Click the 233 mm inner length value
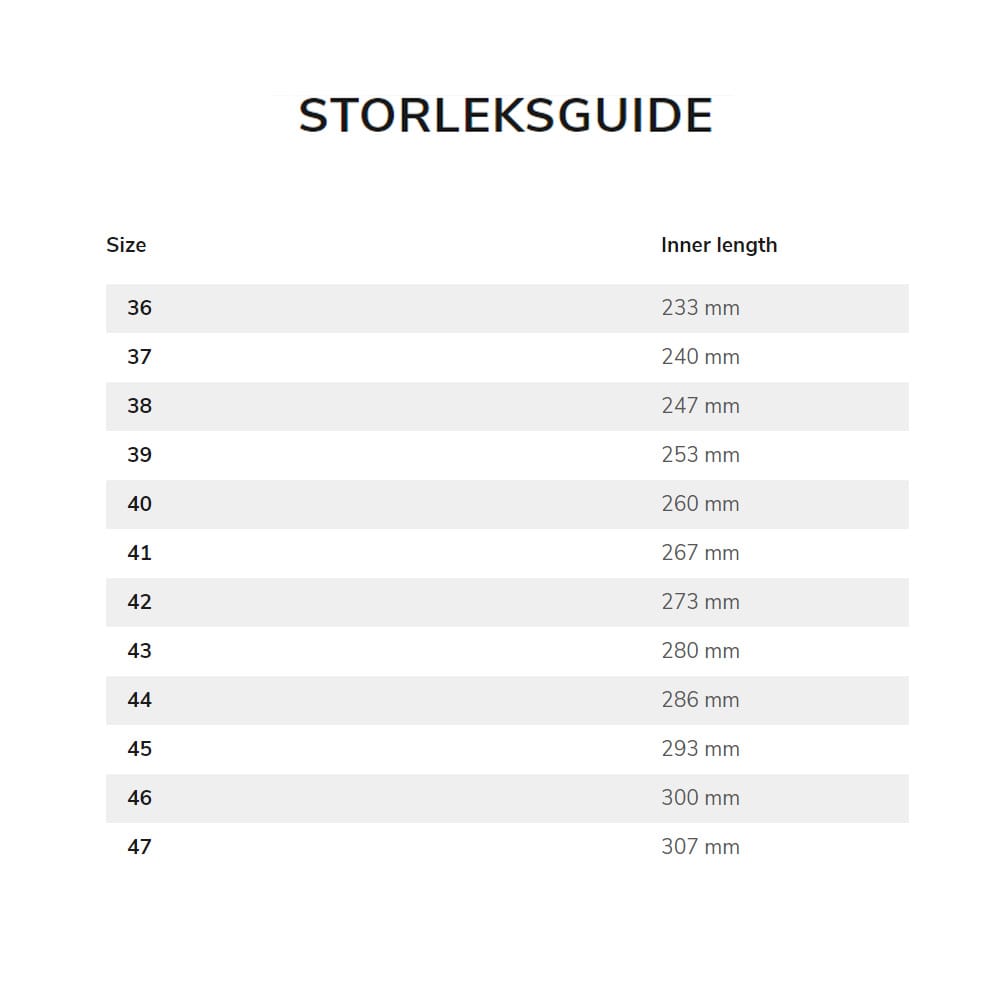 pyautogui.click(x=700, y=308)
